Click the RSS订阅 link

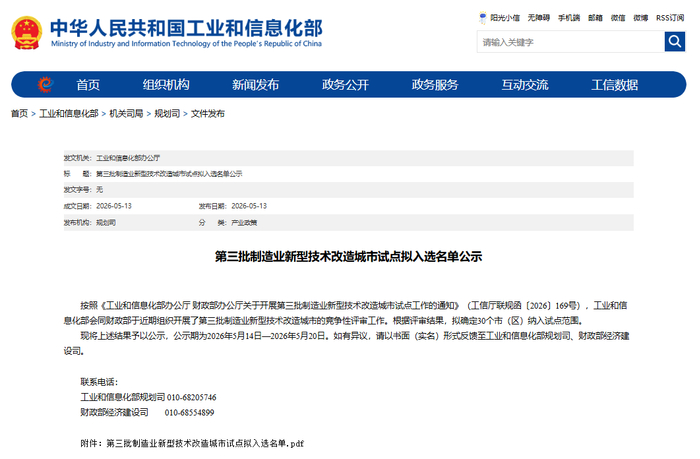[x=670, y=18]
